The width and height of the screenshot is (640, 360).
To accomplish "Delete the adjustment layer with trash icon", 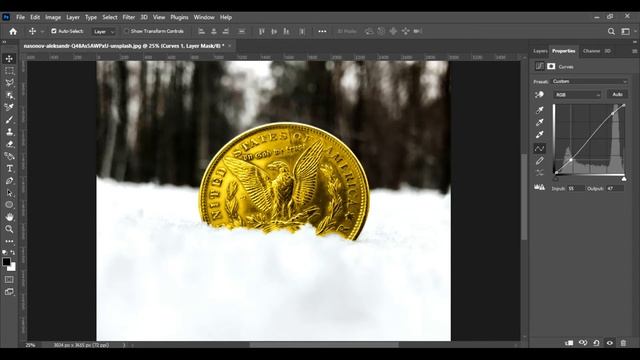I will [623, 343].
